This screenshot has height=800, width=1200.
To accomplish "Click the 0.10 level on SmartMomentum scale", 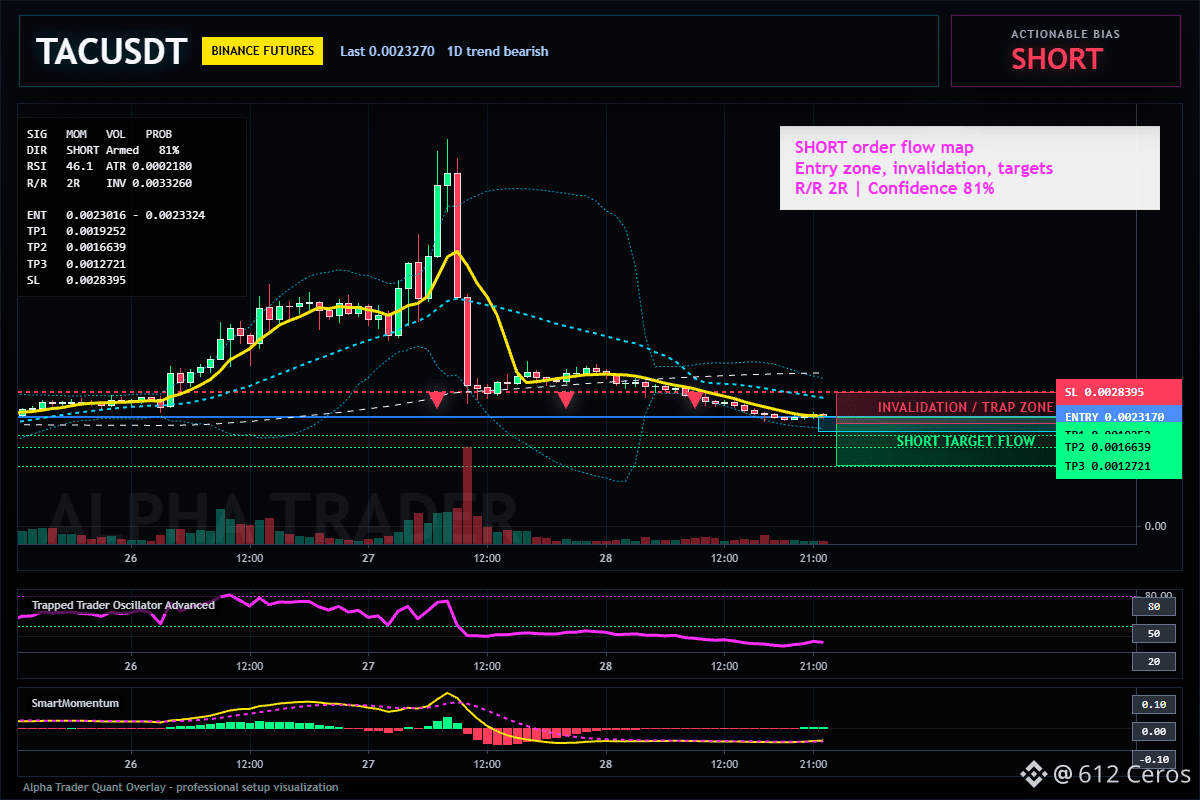I will (x=1153, y=704).
